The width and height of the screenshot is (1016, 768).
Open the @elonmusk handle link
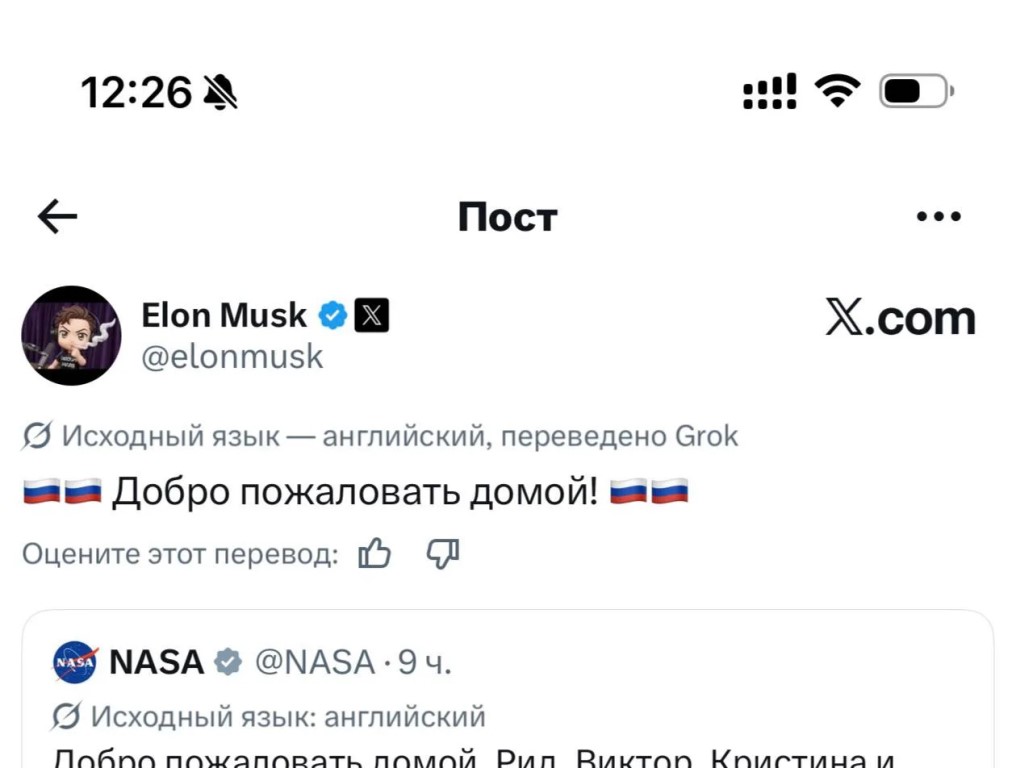click(232, 356)
